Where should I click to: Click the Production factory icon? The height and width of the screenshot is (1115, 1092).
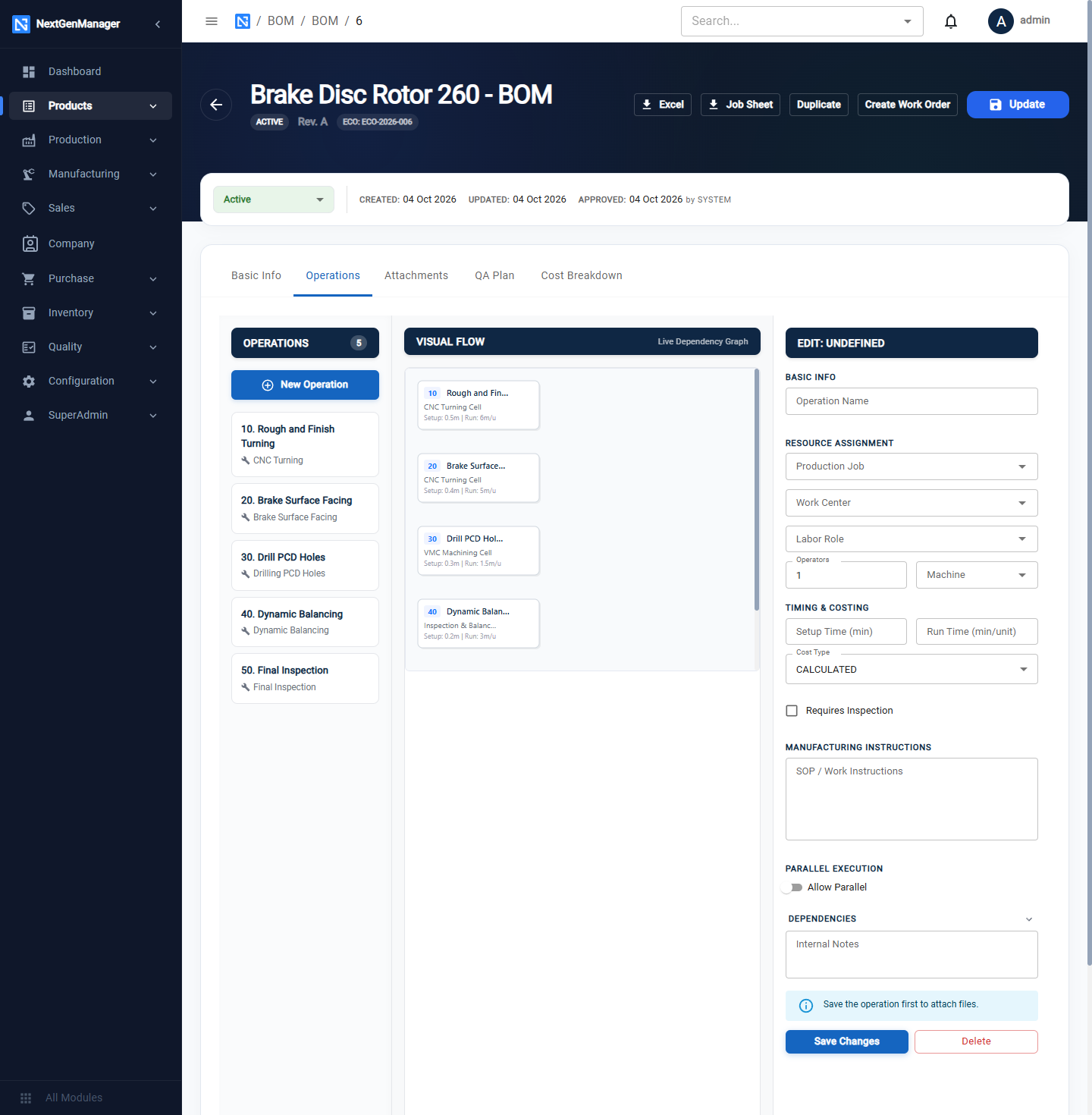coord(29,140)
